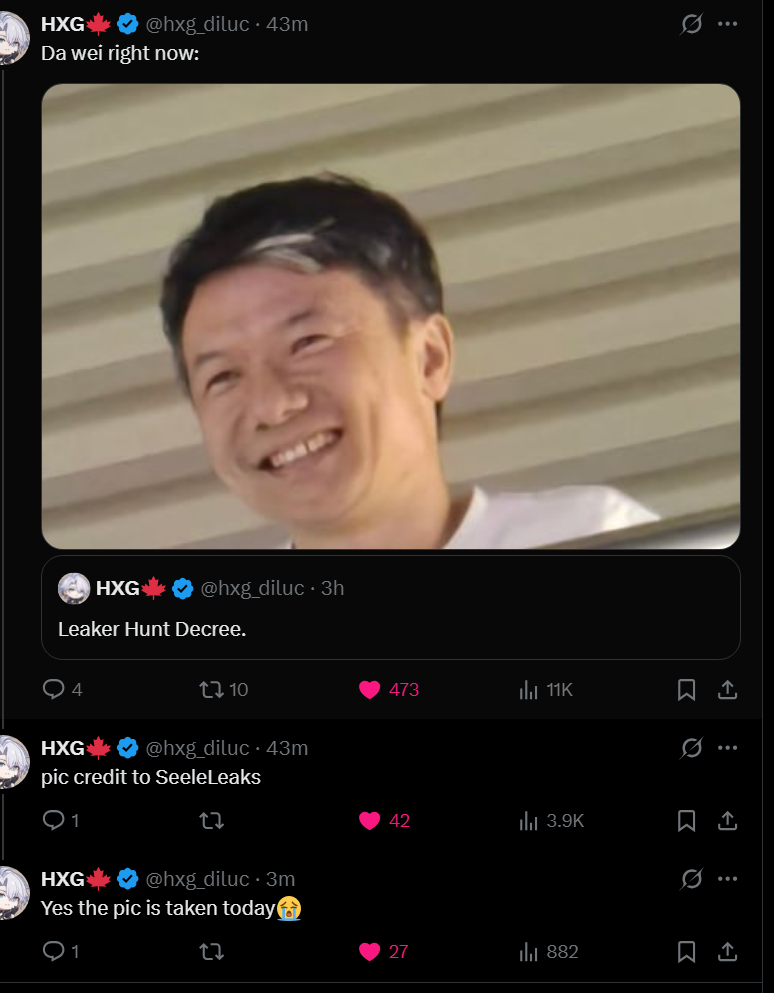Open the reply icon on 'Da wei right now' tweet
The height and width of the screenshot is (993, 774).
tap(53, 689)
